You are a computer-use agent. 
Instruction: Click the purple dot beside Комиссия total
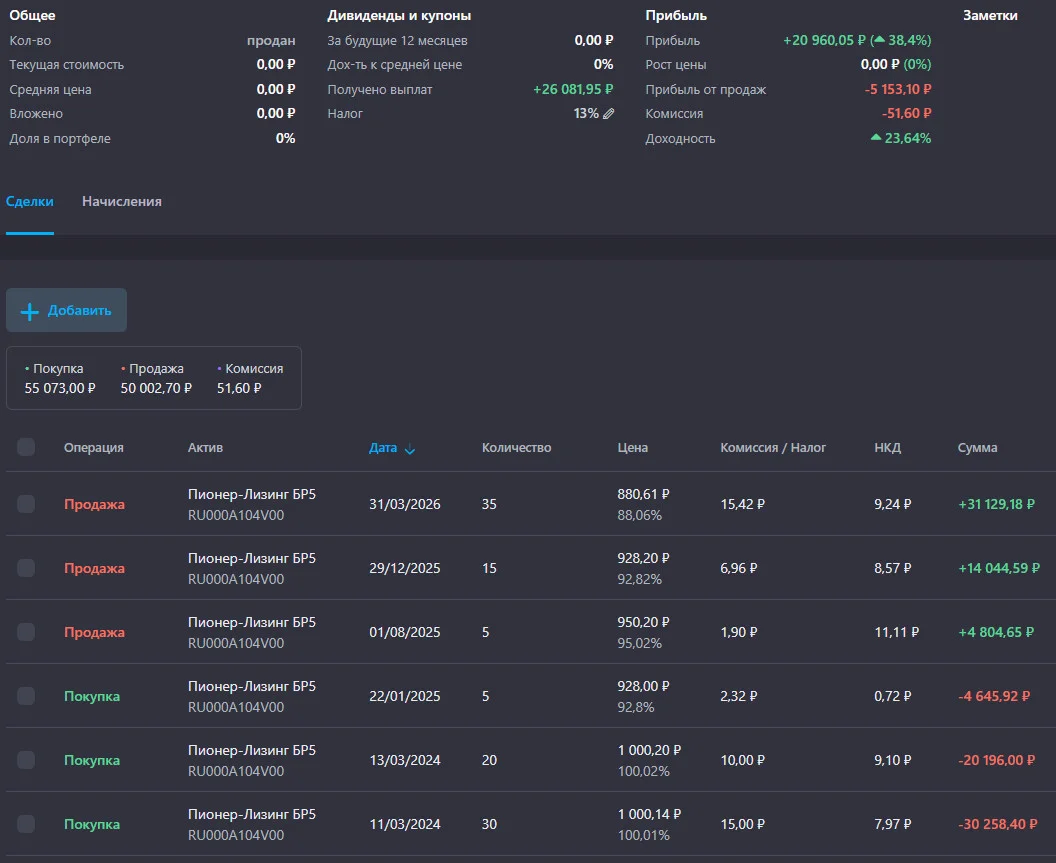(220, 369)
